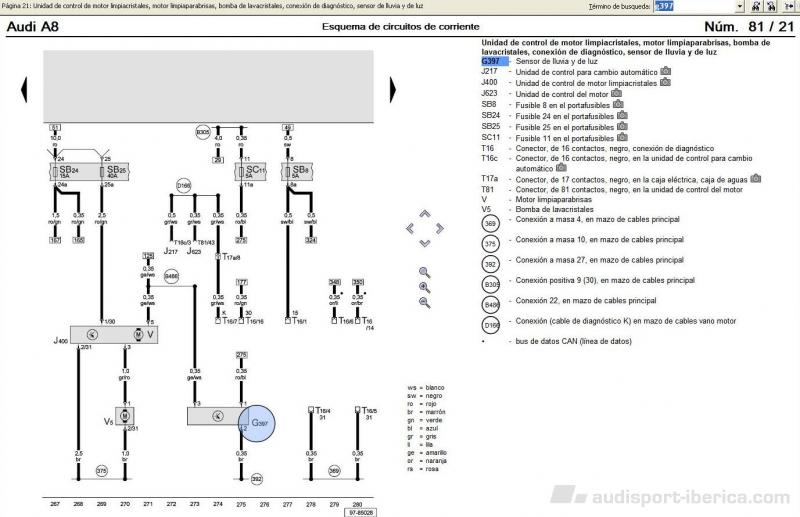
Task: Click the T16/7 connector label
Action: tap(230, 321)
